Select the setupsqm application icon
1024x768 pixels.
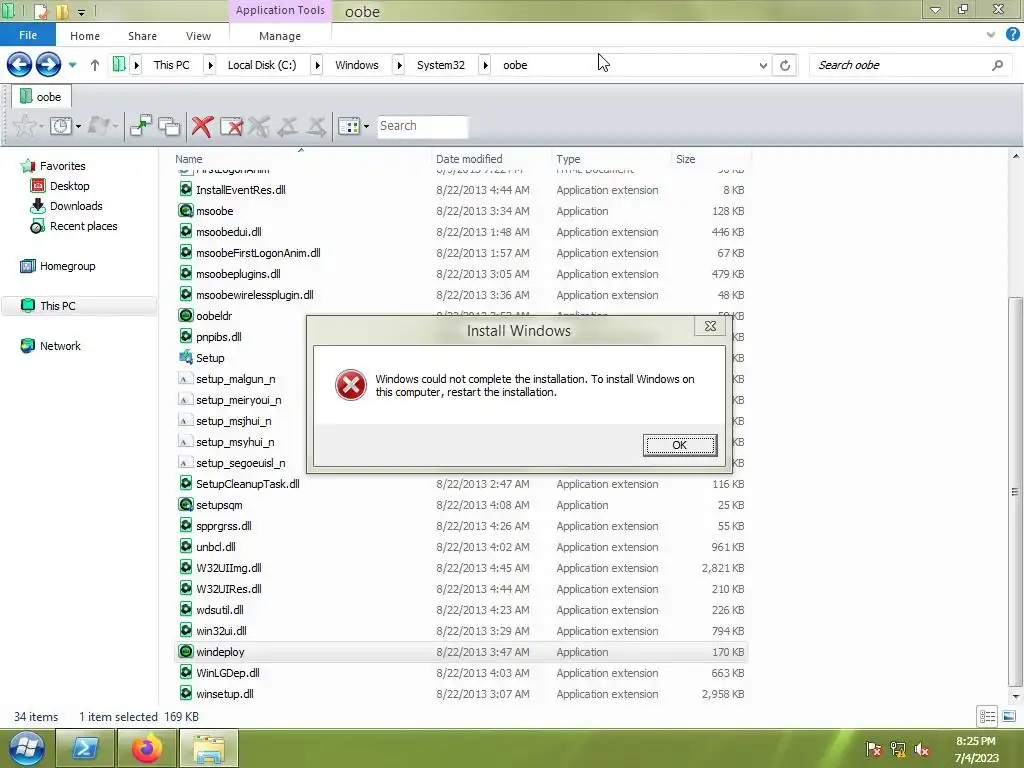185,505
